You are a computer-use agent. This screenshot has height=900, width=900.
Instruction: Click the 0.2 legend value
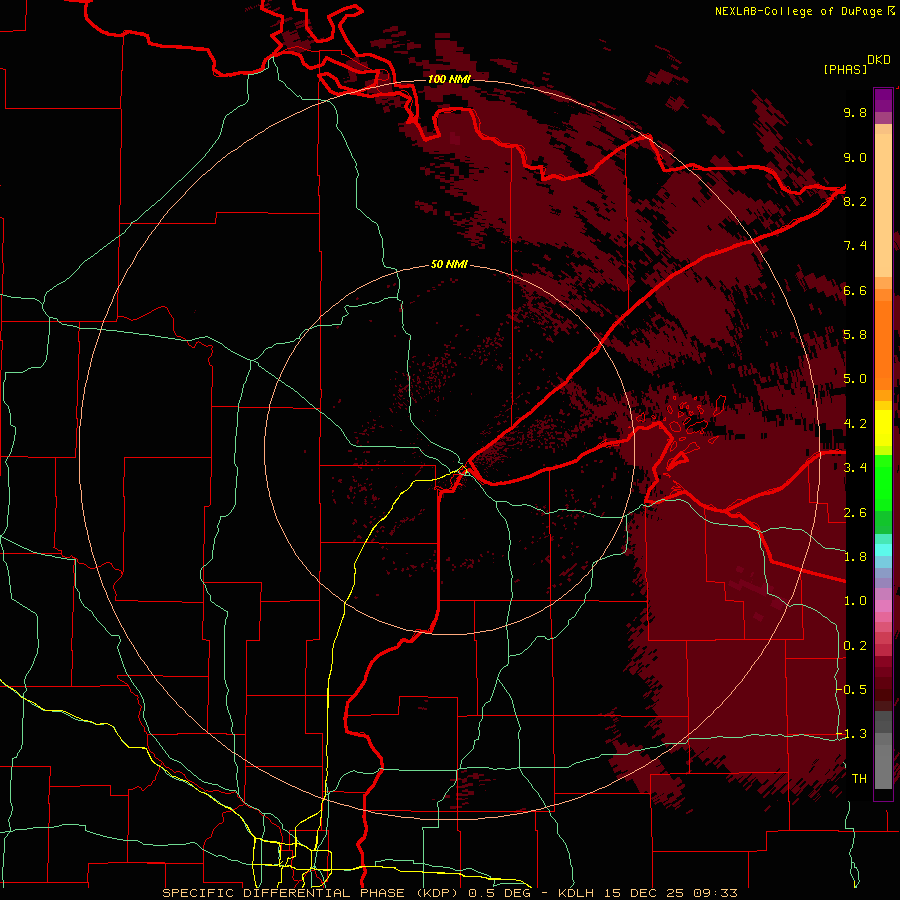tap(855, 646)
